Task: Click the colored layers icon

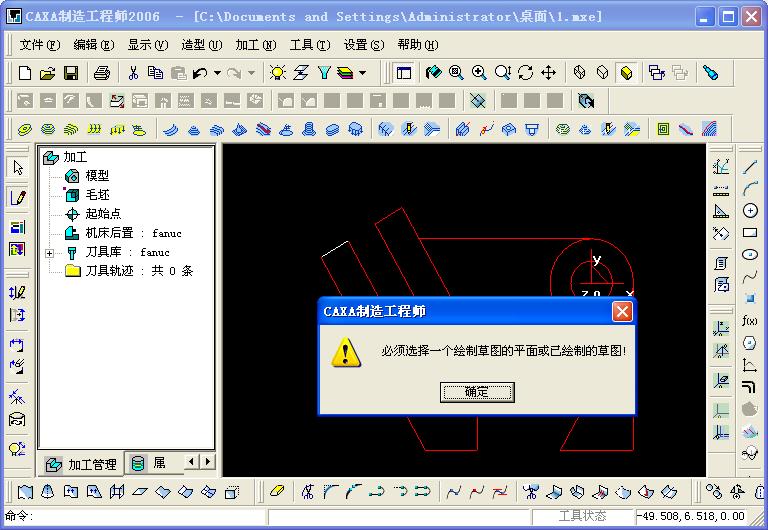Action: pos(345,73)
